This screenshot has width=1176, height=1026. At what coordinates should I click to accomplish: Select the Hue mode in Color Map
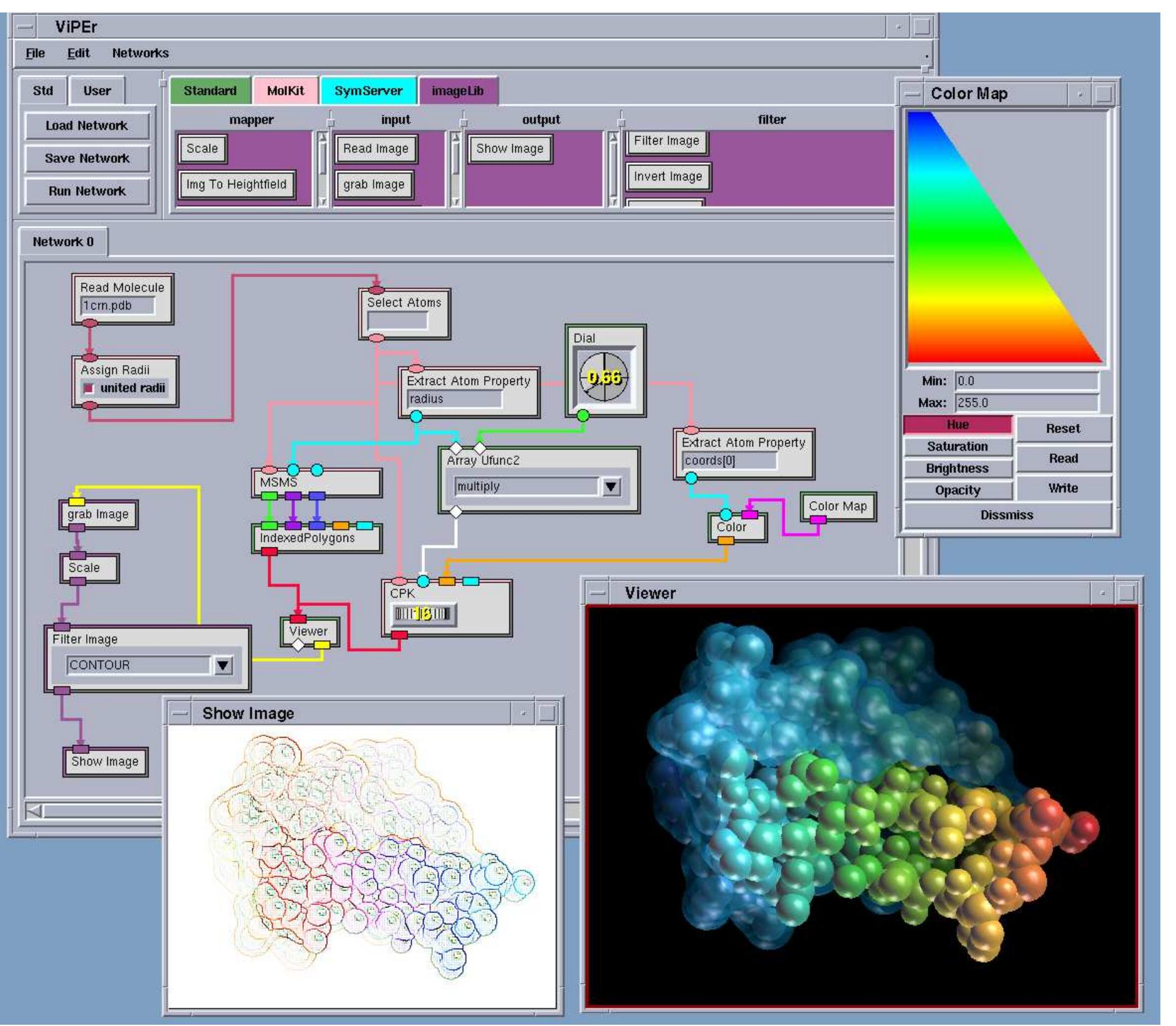tap(957, 425)
